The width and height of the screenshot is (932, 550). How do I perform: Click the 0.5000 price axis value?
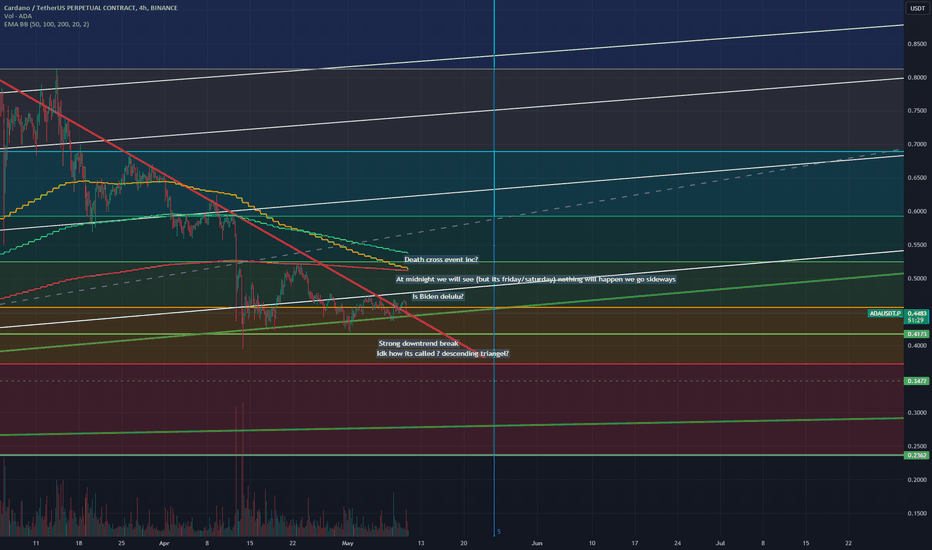[x=917, y=279]
